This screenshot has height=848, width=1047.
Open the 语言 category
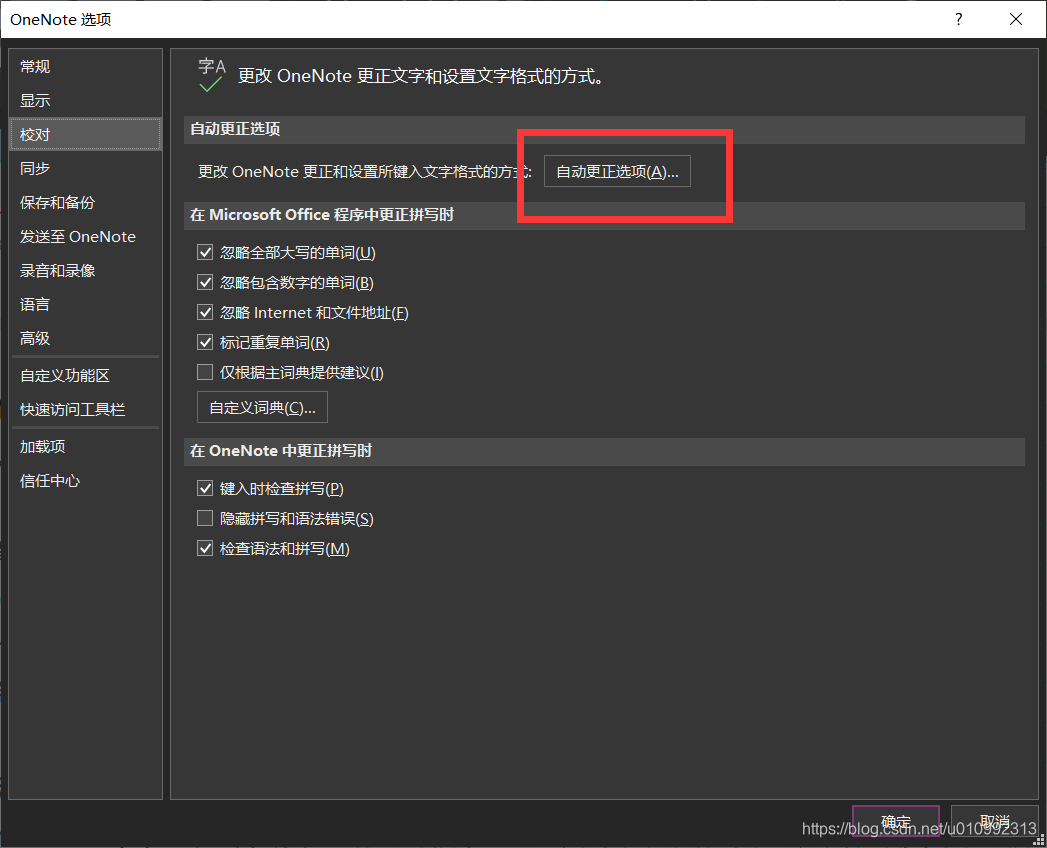click(x=85, y=304)
